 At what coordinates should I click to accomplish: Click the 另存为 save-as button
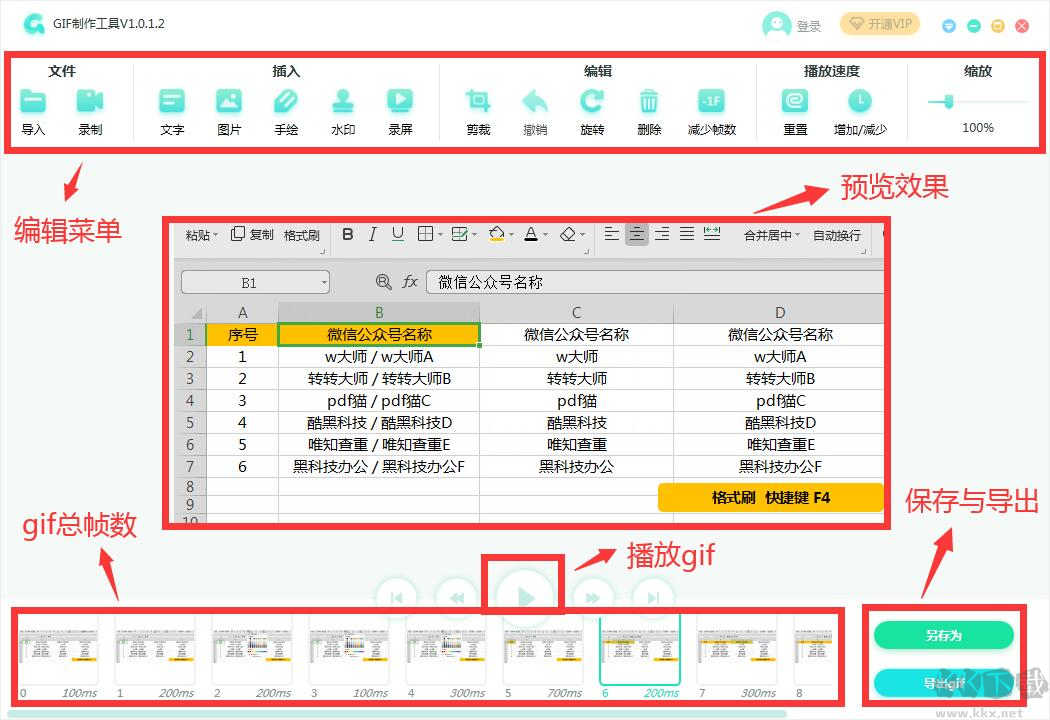pos(944,635)
